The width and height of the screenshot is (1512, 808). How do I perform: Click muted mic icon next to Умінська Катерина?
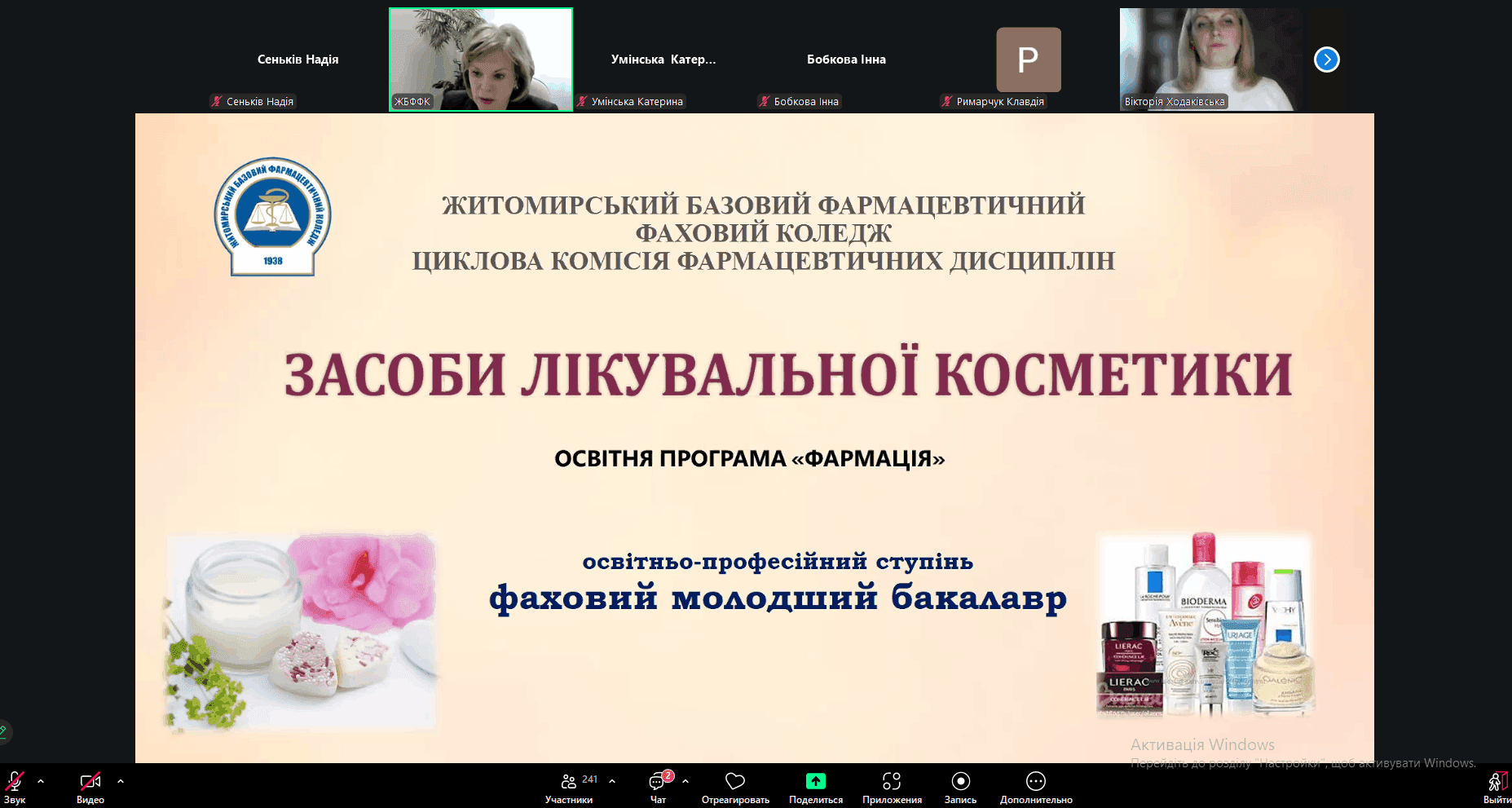pyautogui.click(x=582, y=102)
